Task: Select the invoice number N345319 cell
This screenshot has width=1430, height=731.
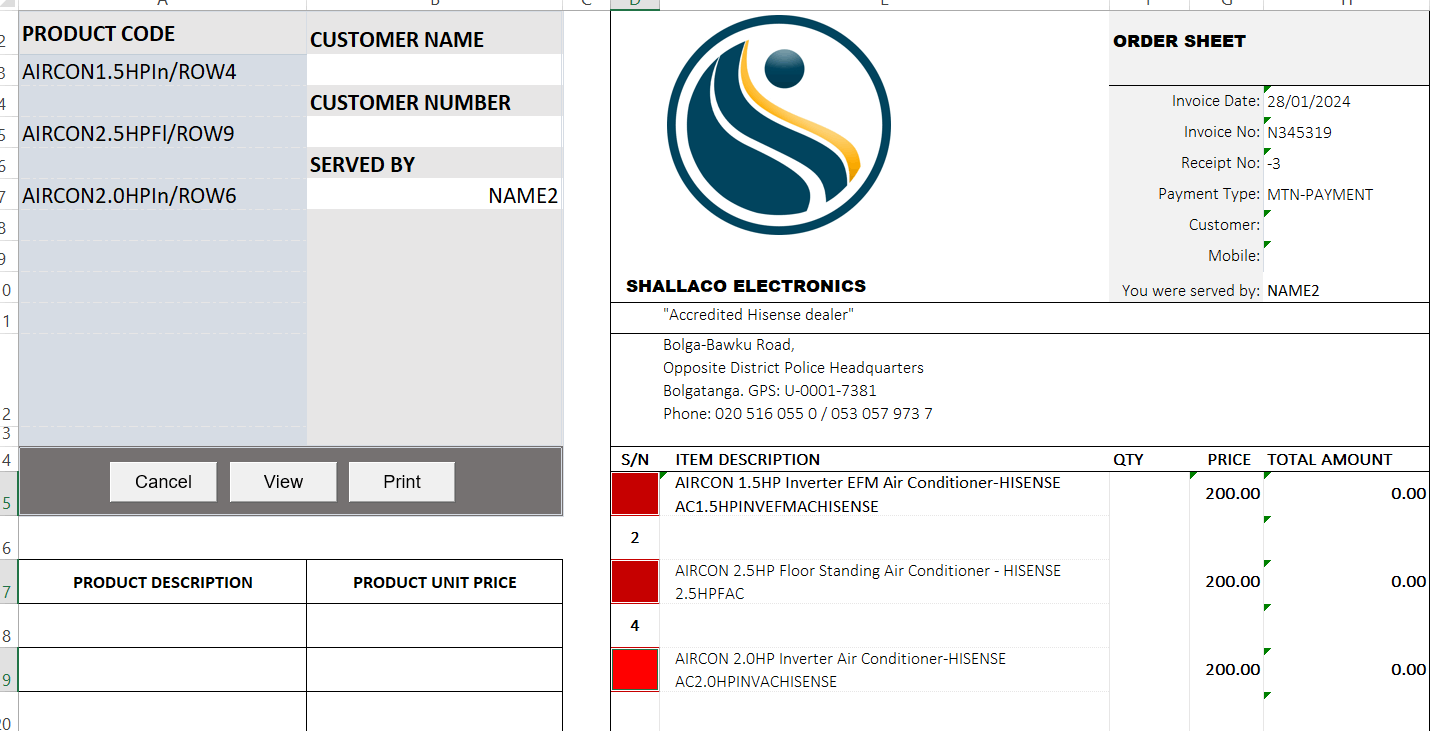Action: 1346,132
